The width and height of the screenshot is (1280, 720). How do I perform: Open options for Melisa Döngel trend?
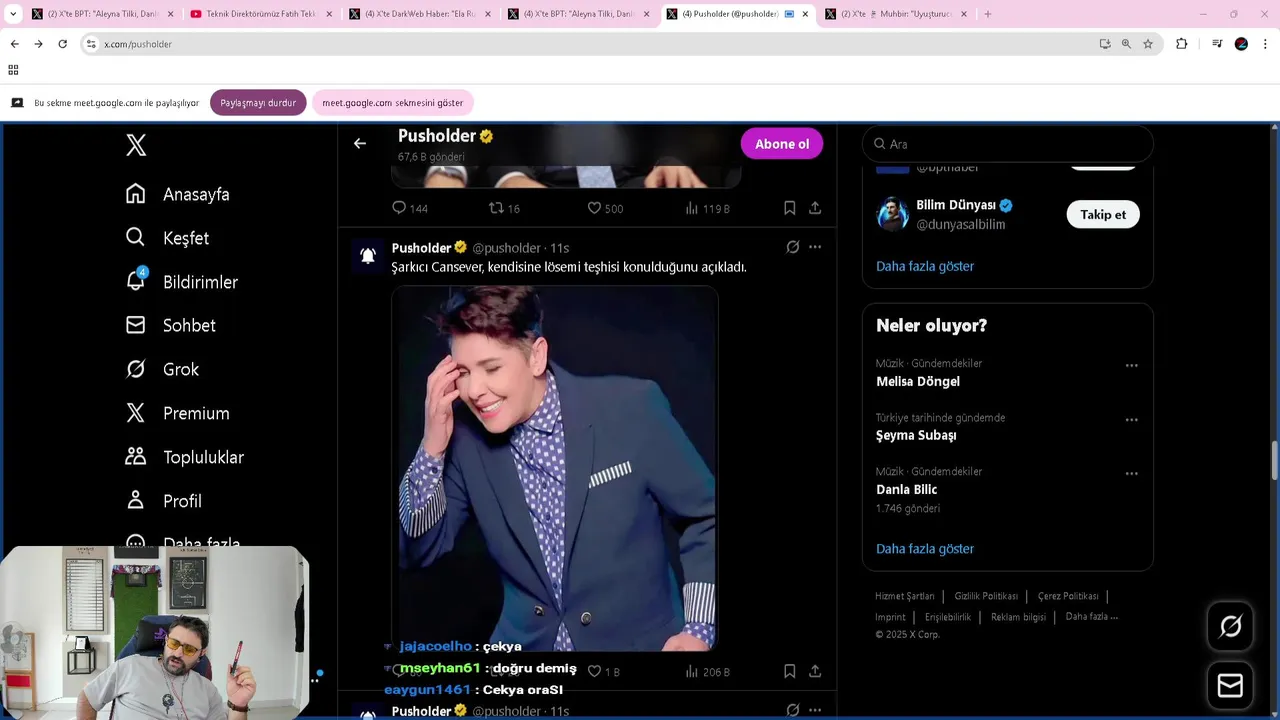click(x=1131, y=366)
